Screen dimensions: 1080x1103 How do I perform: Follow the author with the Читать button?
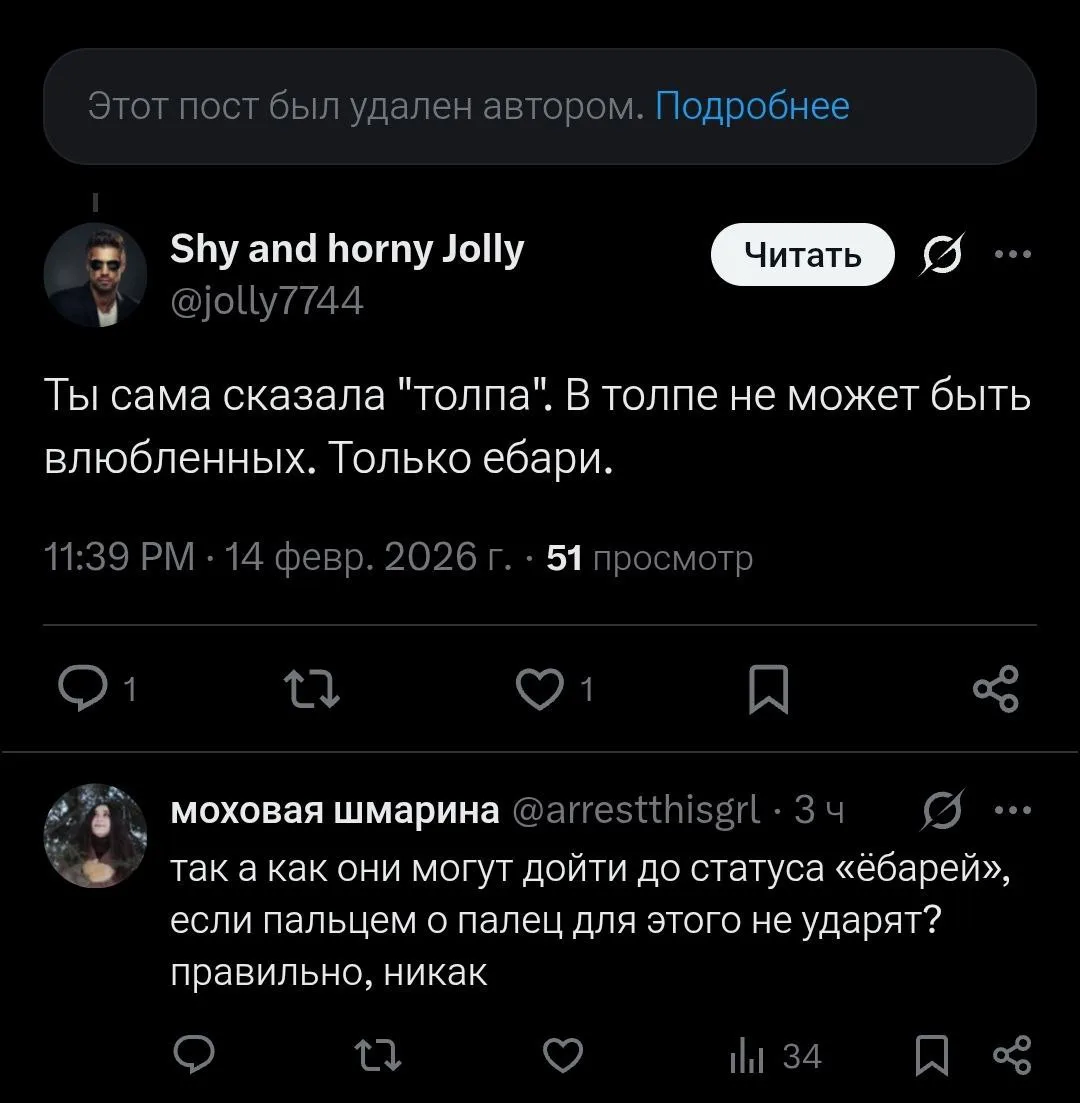pyautogui.click(x=802, y=256)
